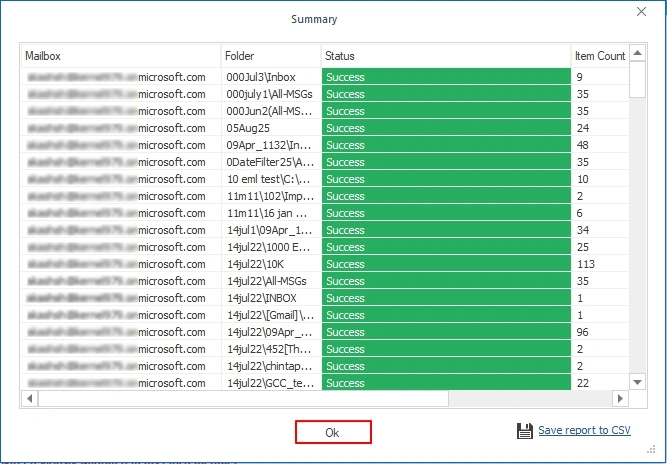
Task: Open the Save report to CSV link
Action: (x=584, y=431)
